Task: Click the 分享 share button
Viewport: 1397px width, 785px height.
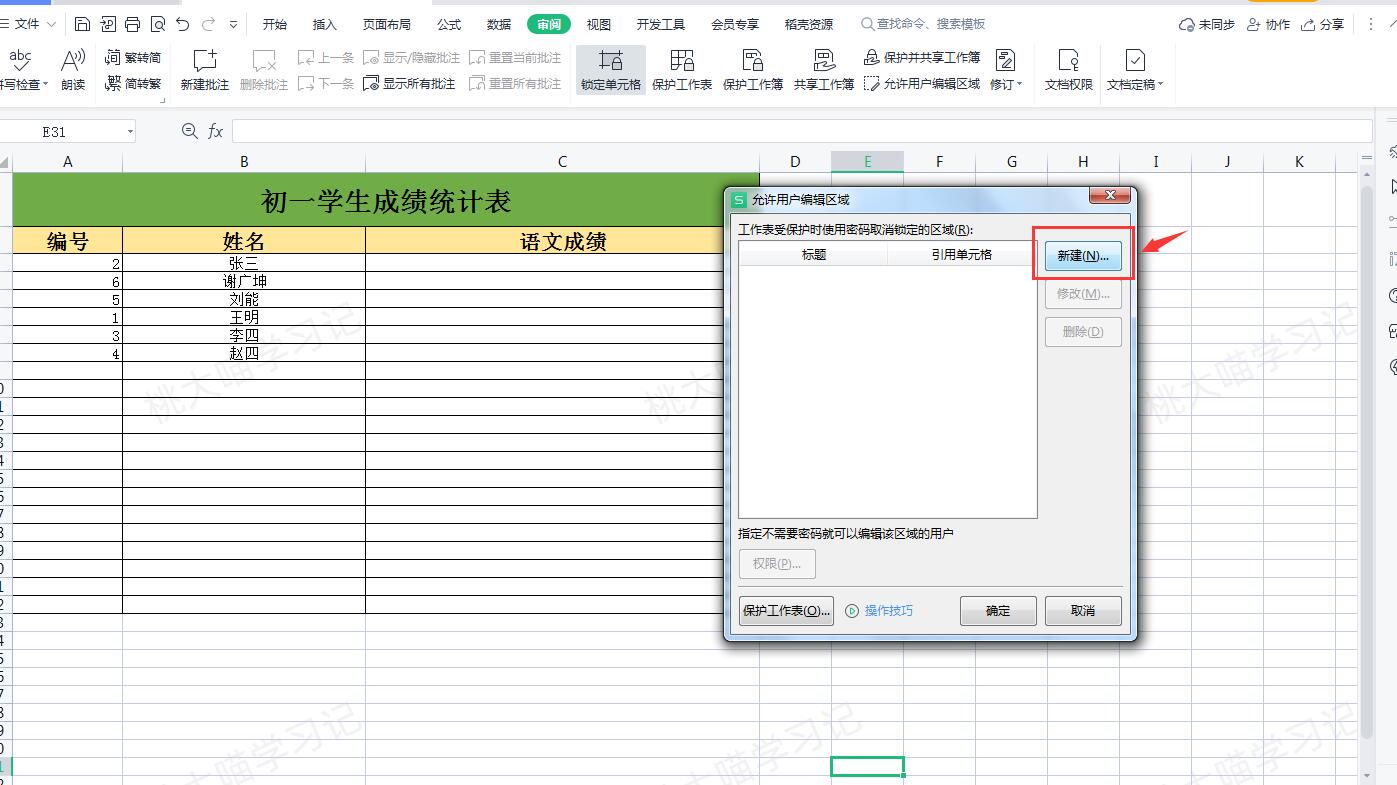Action: [x=1323, y=24]
